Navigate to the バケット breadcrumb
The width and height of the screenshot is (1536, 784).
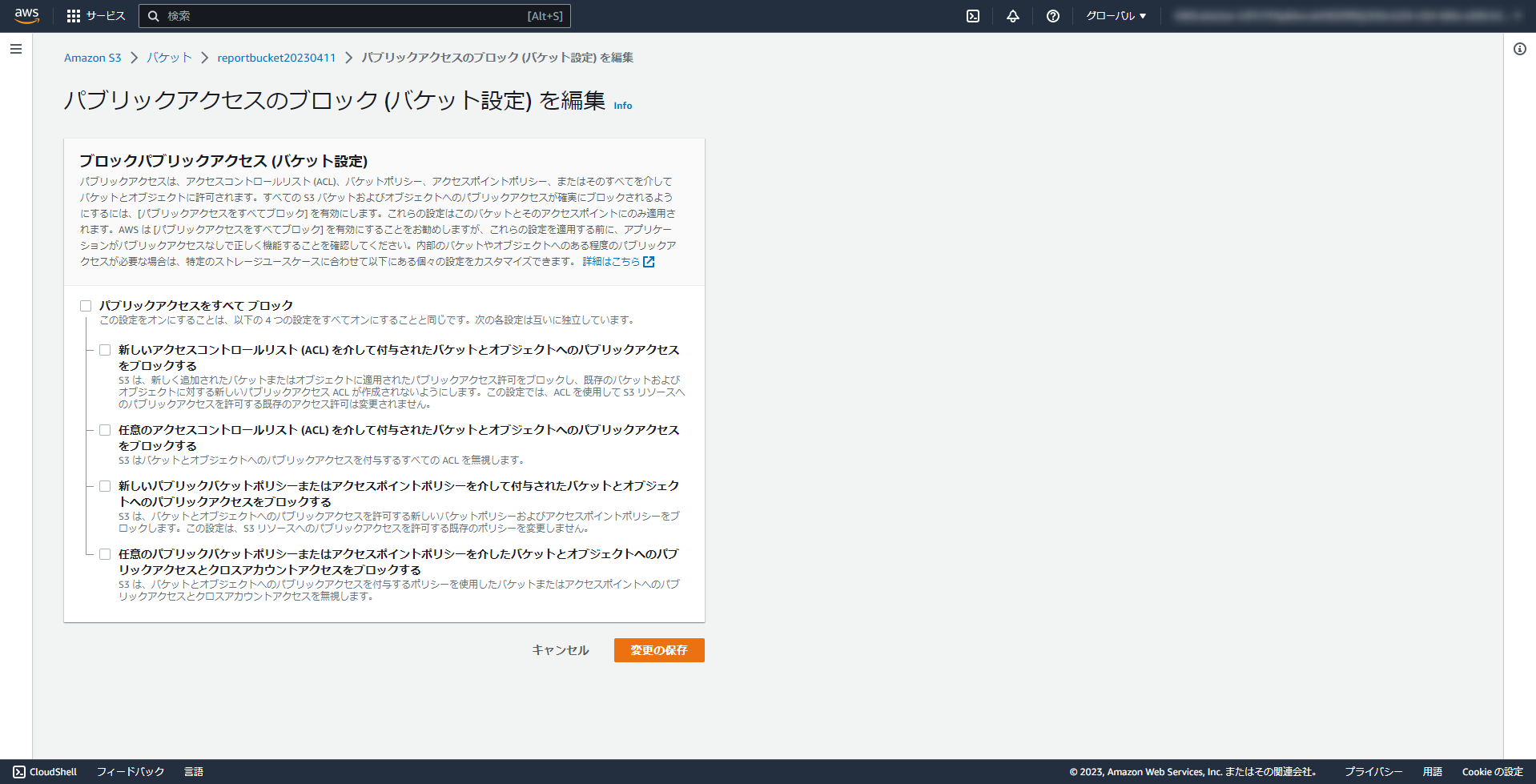(x=168, y=57)
